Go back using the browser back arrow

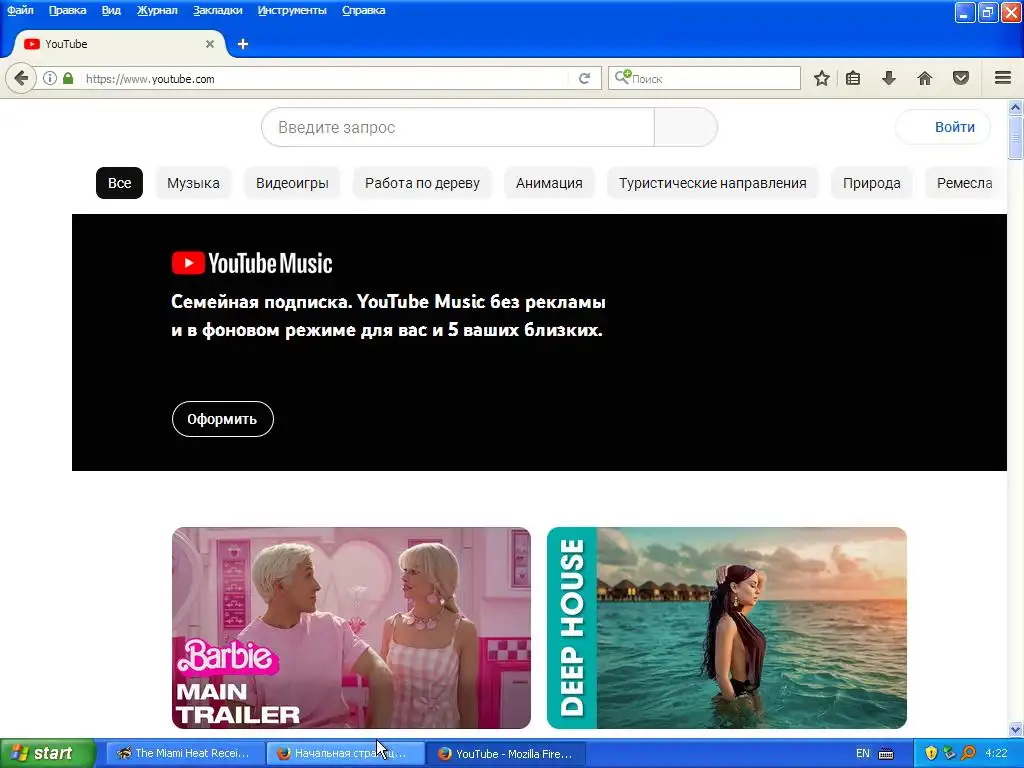(21, 78)
